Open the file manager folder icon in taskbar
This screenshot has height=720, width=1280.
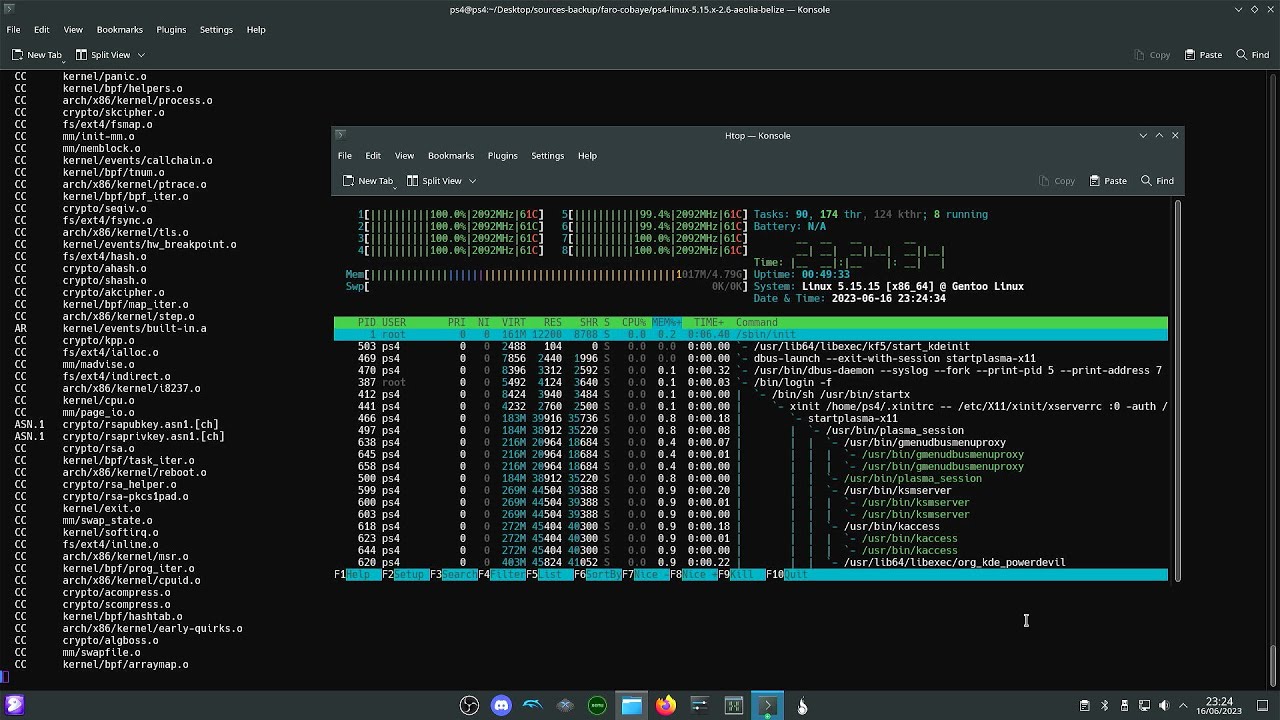[x=632, y=706]
